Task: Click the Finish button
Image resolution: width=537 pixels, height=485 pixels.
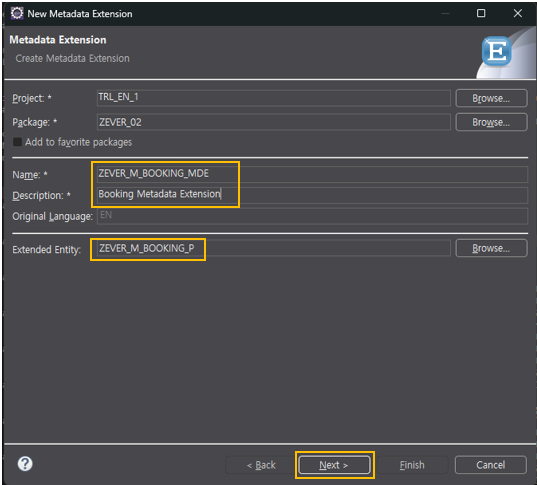Action: [x=412, y=465]
